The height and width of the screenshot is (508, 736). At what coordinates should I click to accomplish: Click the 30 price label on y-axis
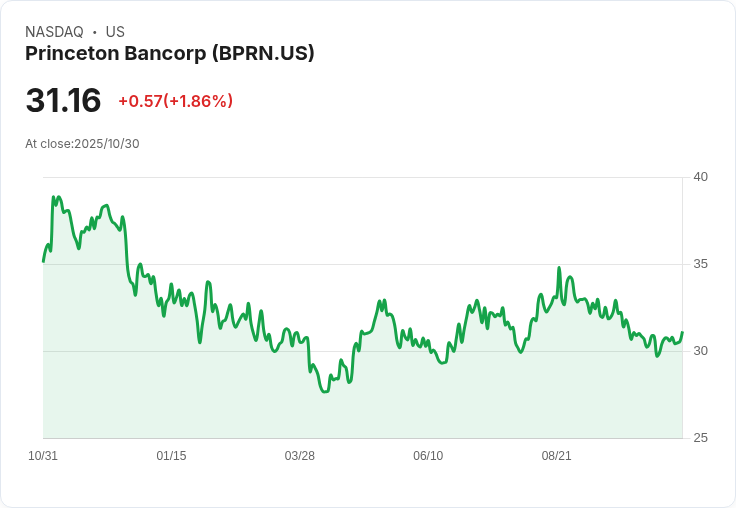[x=700, y=351]
